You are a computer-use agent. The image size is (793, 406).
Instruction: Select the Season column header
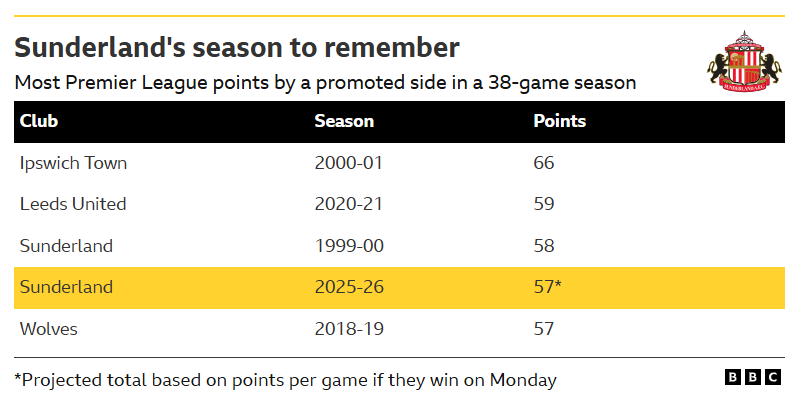click(344, 121)
